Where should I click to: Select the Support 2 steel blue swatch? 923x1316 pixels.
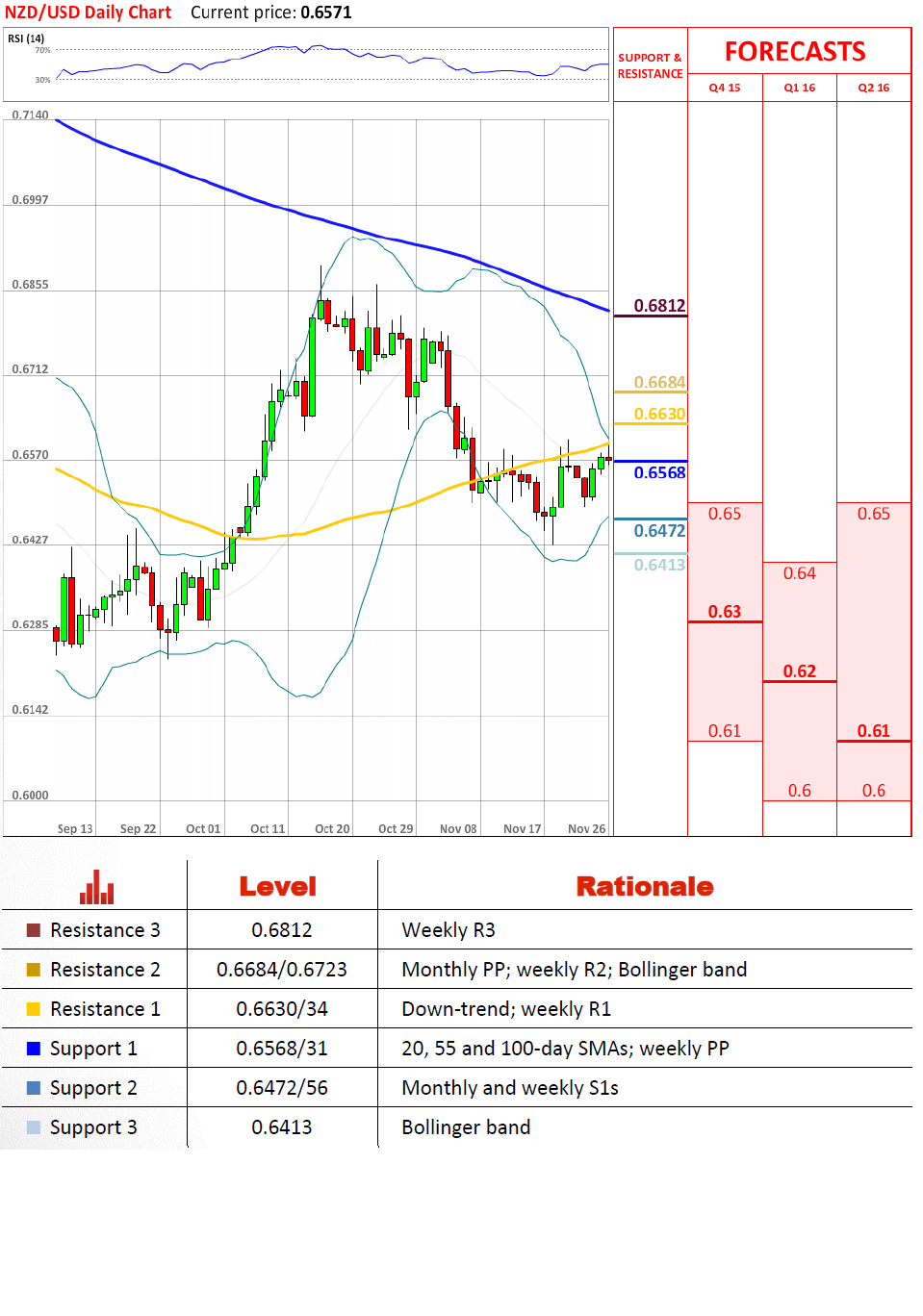[34, 1088]
